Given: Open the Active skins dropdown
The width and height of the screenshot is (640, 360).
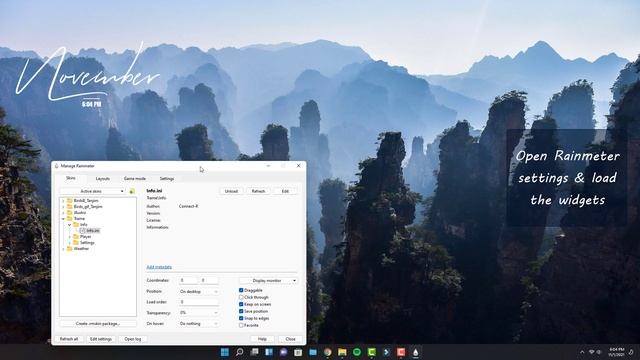Looking at the screenshot, I should (93, 191).
